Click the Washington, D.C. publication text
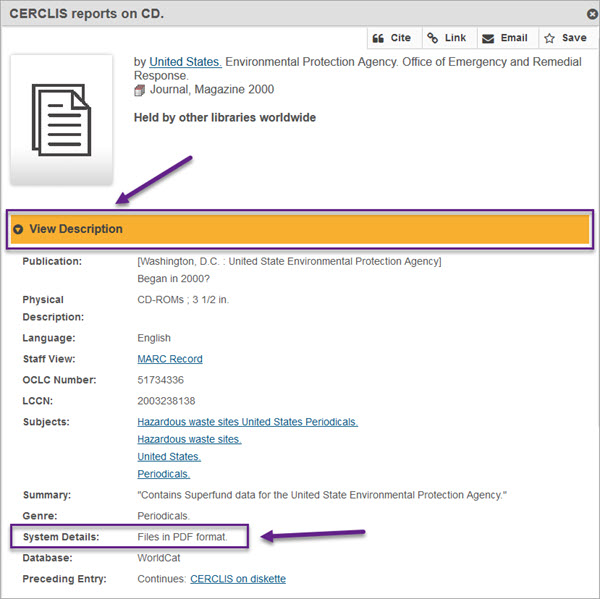Screen dimensions: 600x599 pyautogui.click(x=289, y=261)
